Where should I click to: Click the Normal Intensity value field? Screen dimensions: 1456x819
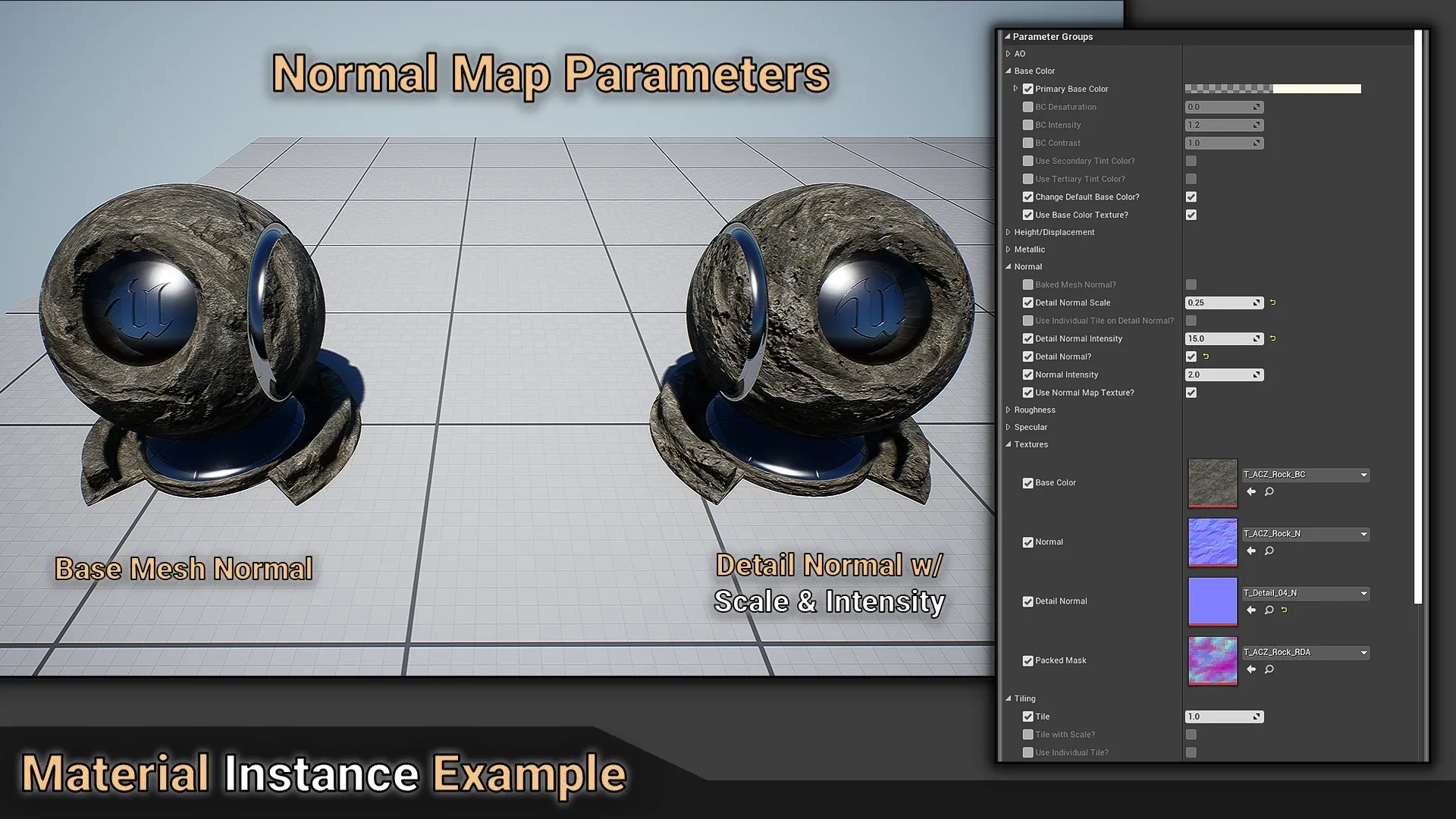click(x=1218, y=375)
